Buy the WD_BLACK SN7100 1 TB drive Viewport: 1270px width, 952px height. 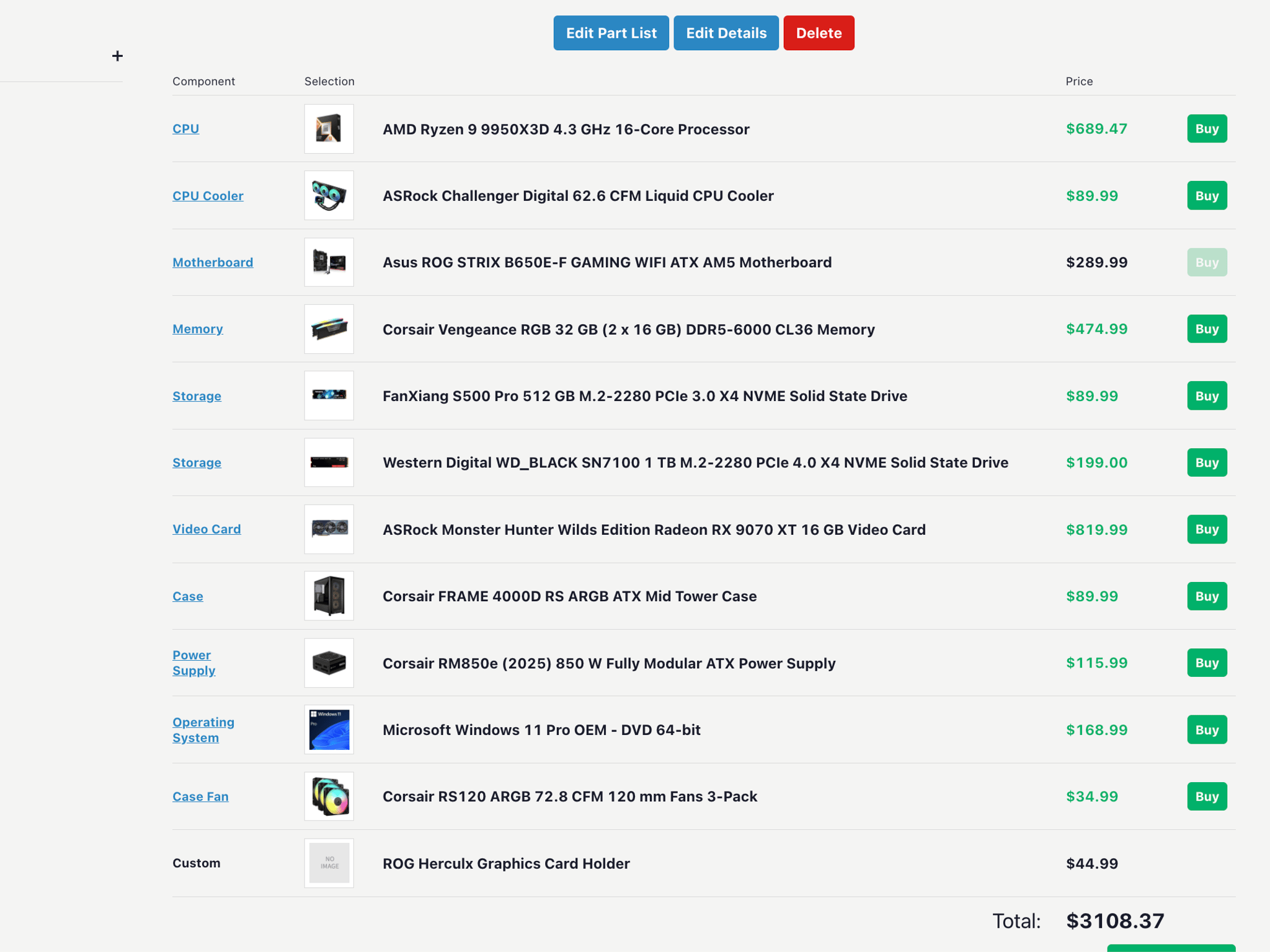click(x=1207, y=462)
